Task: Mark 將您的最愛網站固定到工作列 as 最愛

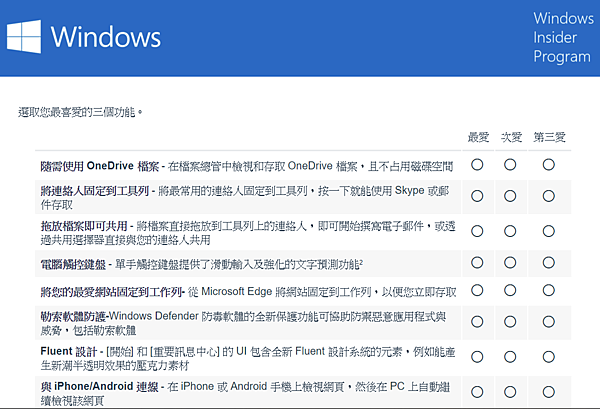Action: [x=477, y=291]
